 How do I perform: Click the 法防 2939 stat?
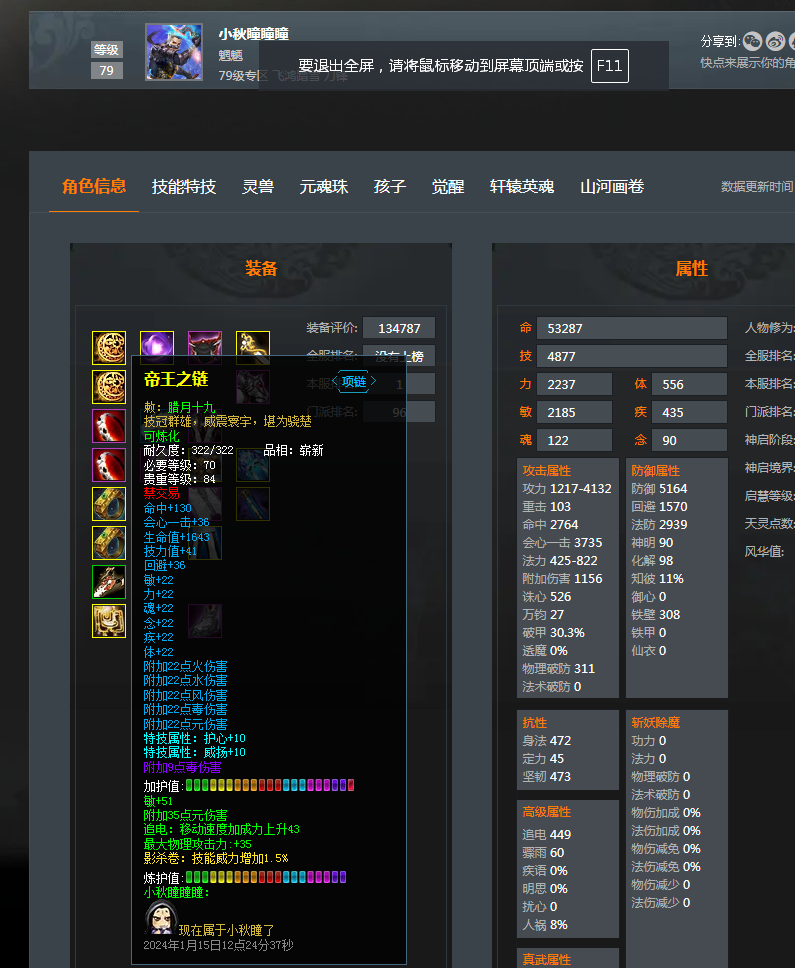(x=659, y=524)
